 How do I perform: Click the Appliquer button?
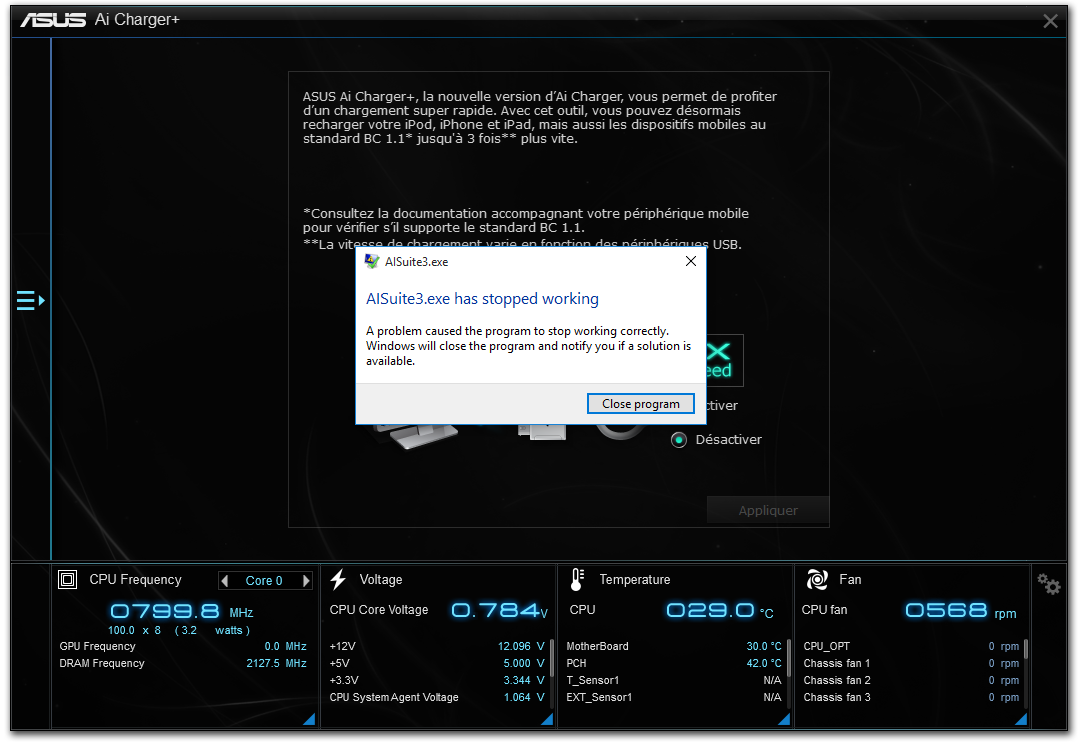[x=768, y=510]
